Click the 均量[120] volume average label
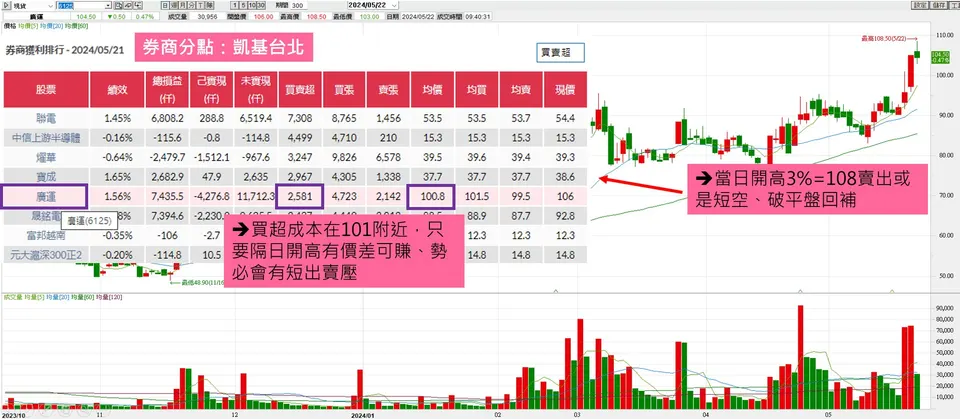The width and height of the screenshot is (960, 419). tap(107, 296)
